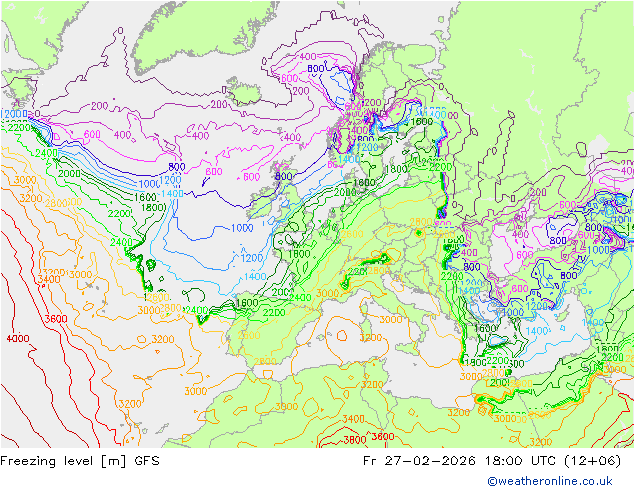Click the ©weatheronline.co.uk credit text
This screenshot has width=634, height=490.
click(x=550, y=481)
